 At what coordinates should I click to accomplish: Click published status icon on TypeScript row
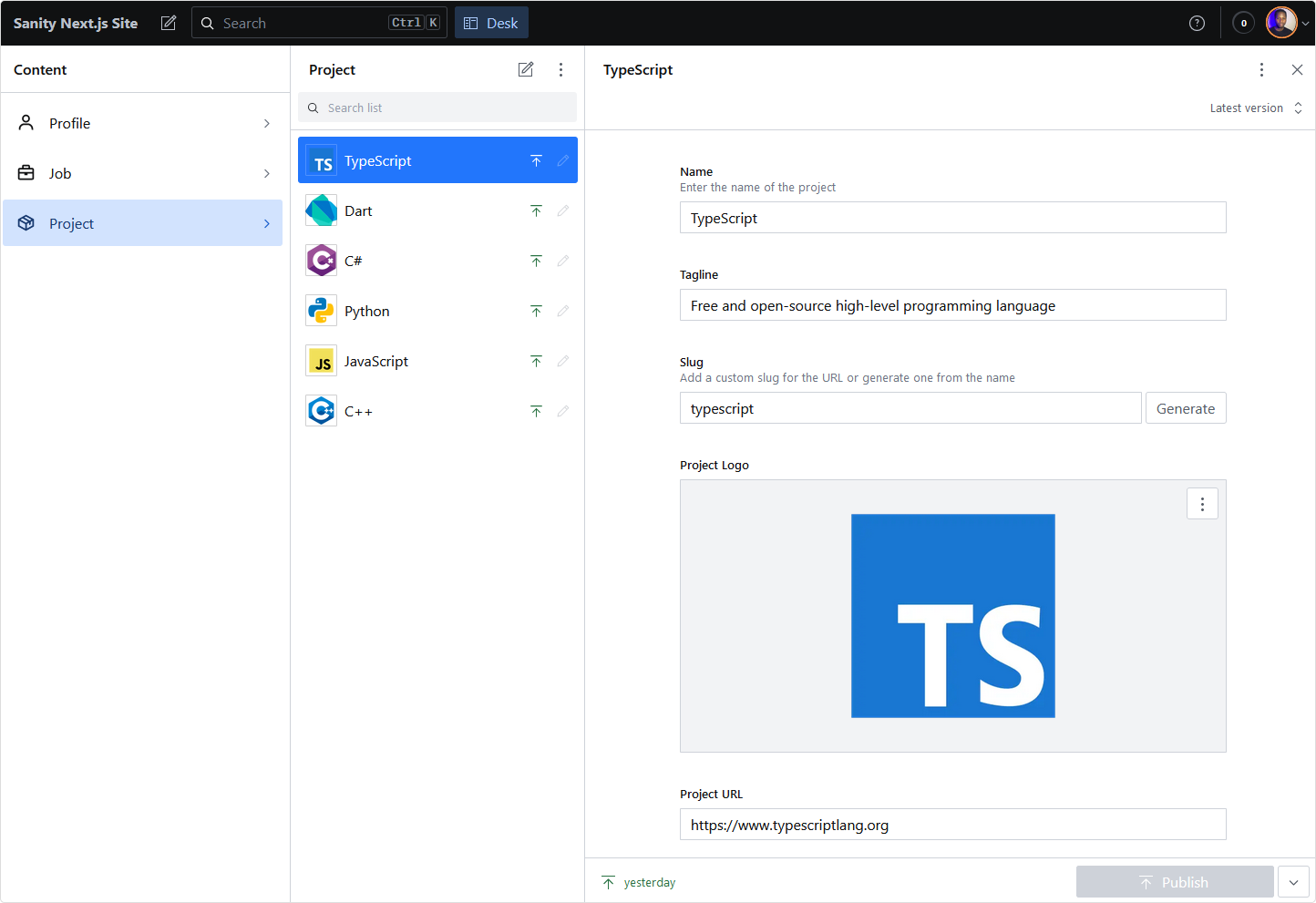[536, 160]
